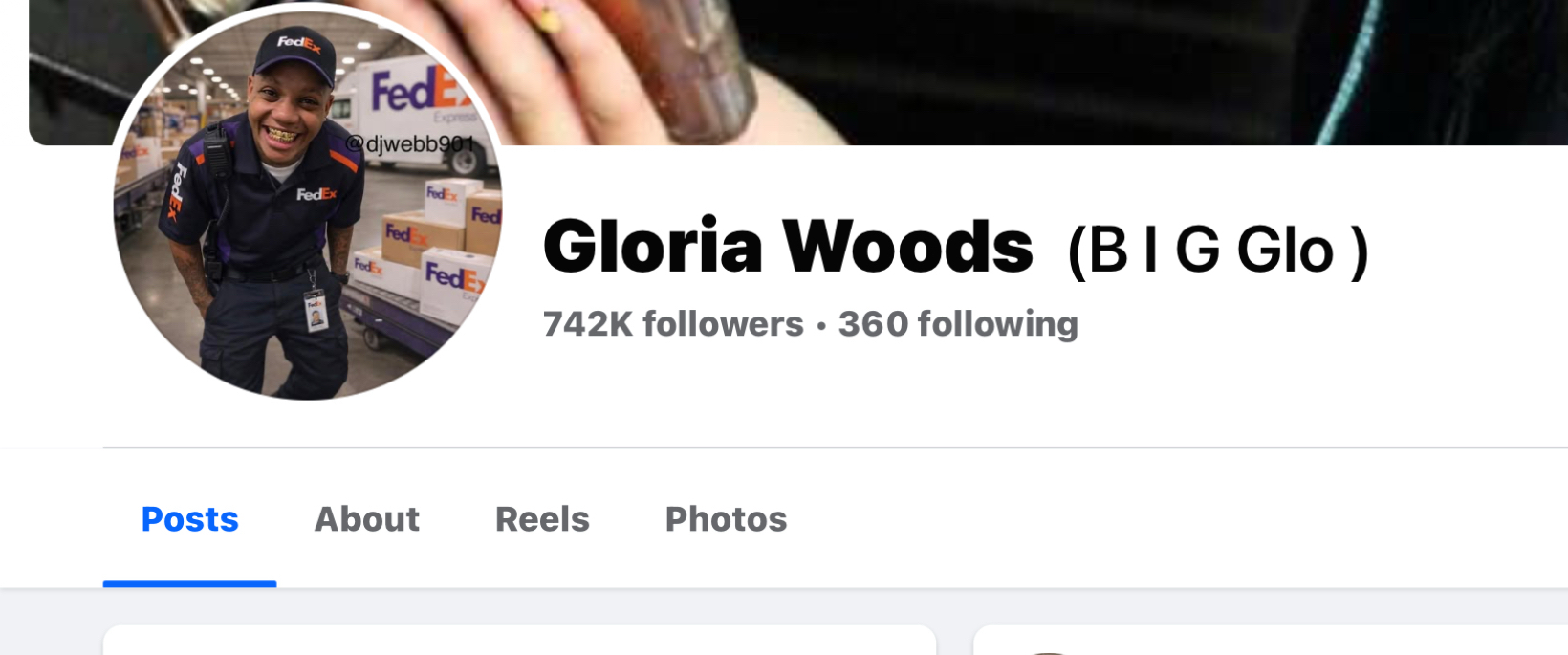Image resolution: width=1568 pixels, height=655 pixels.
Task: Click the ID badge in profile photo
Action: pos(316,312)
